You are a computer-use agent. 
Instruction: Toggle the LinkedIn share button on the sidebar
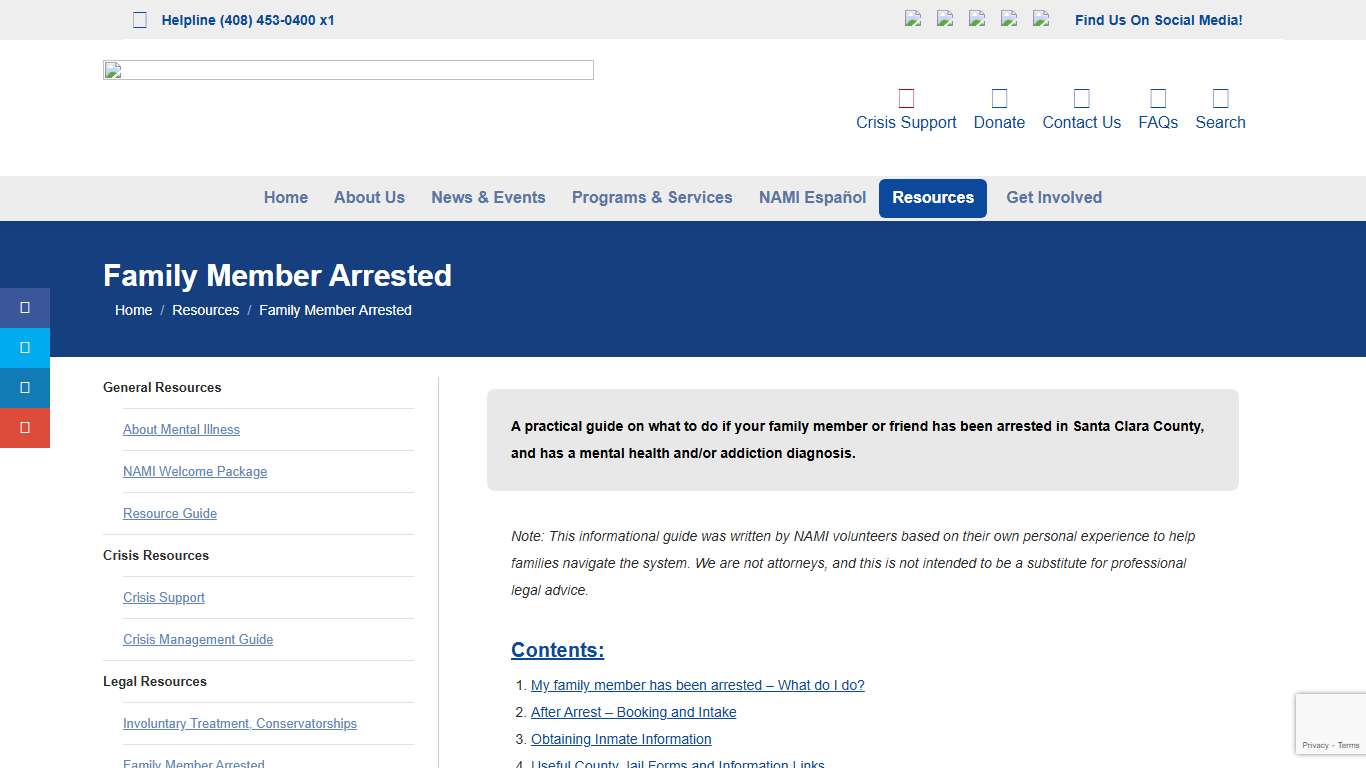(25, 388)
